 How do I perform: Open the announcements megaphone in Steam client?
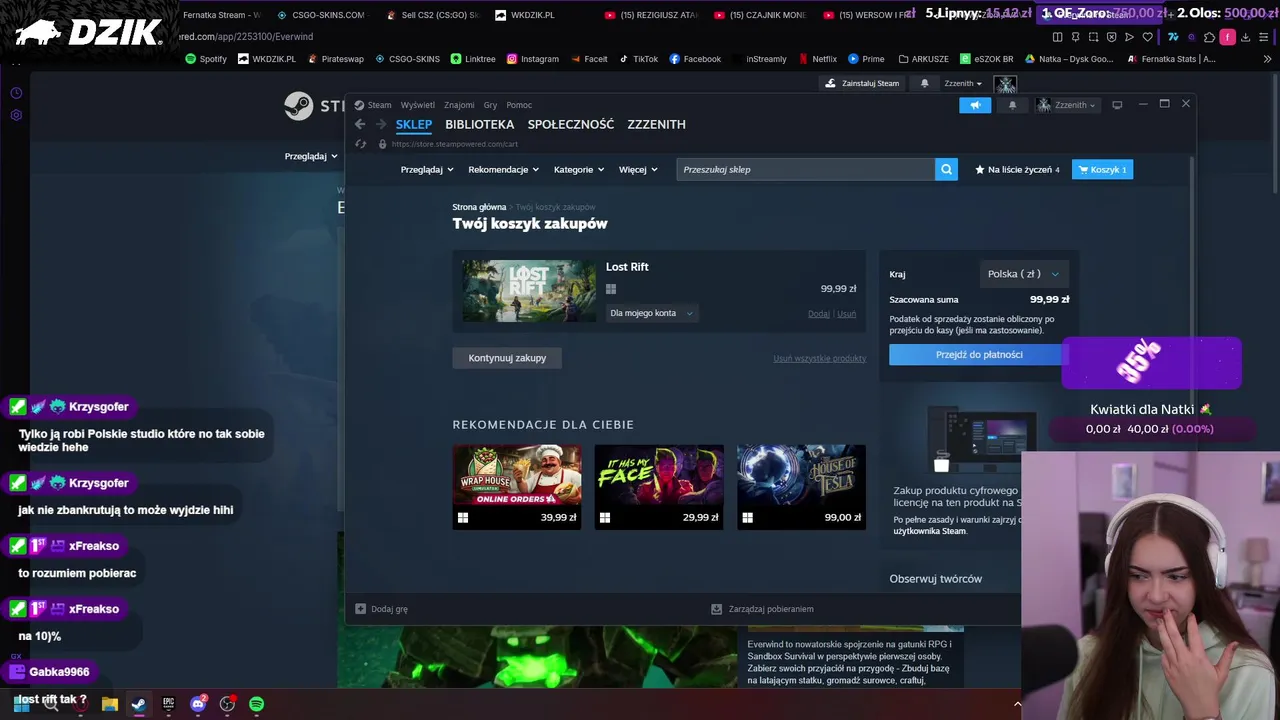(x=975, y=105)
